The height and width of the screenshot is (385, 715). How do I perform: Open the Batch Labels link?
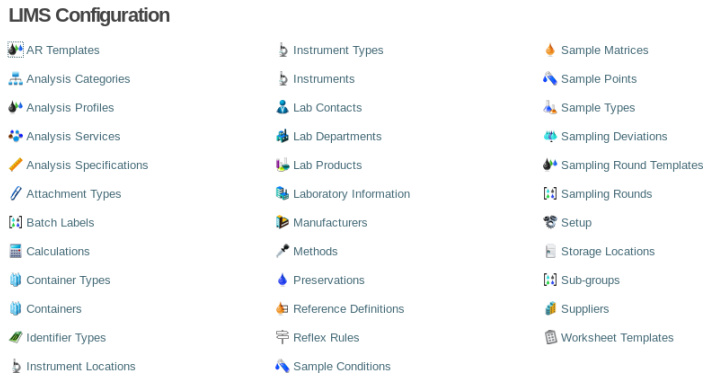(60, 223)
